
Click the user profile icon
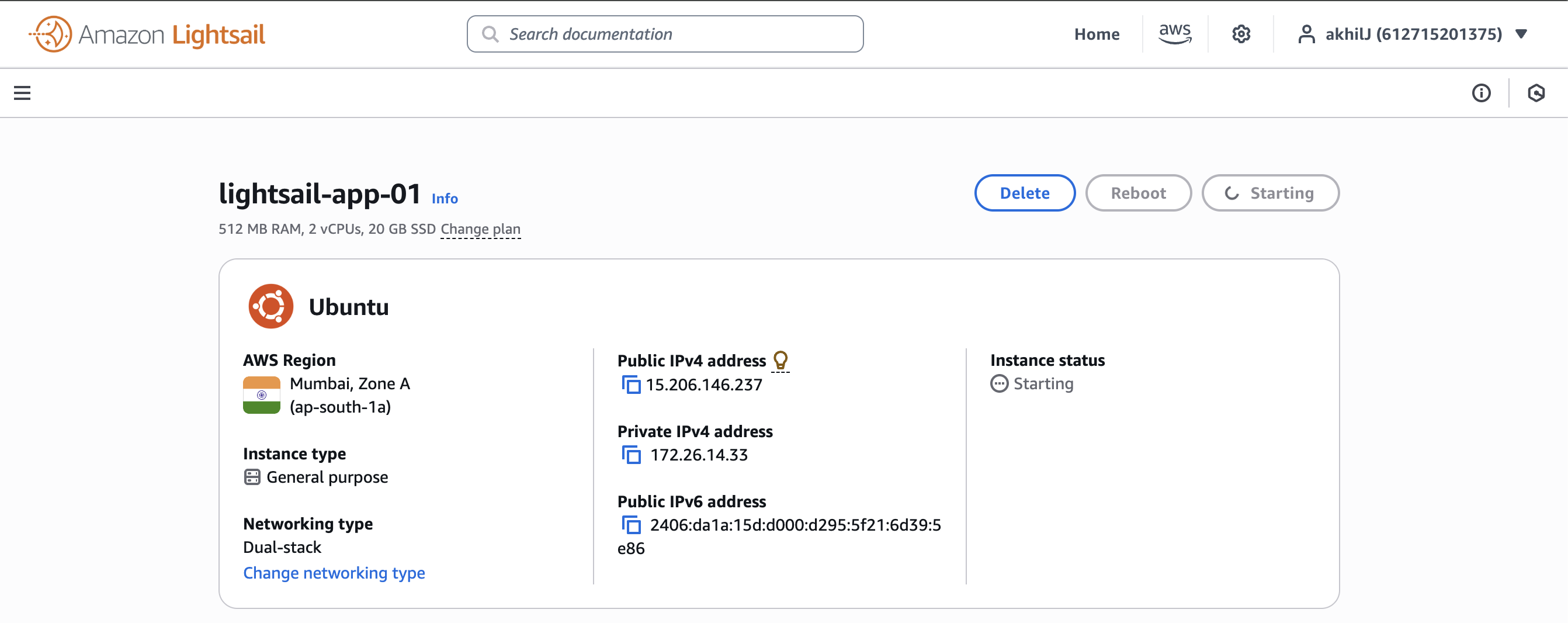(1306, 34)
